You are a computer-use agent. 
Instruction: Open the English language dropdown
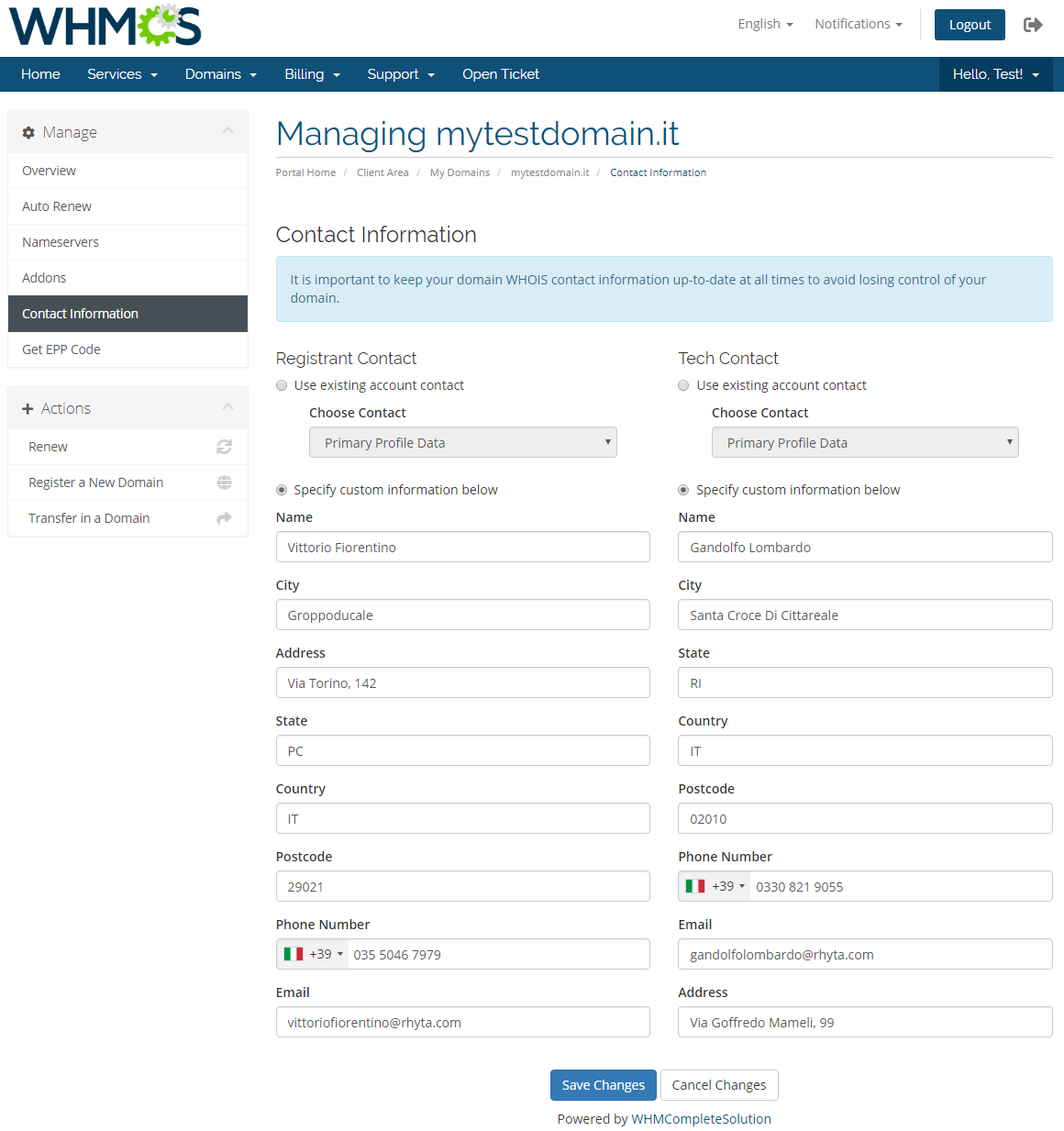coord(765,24)
